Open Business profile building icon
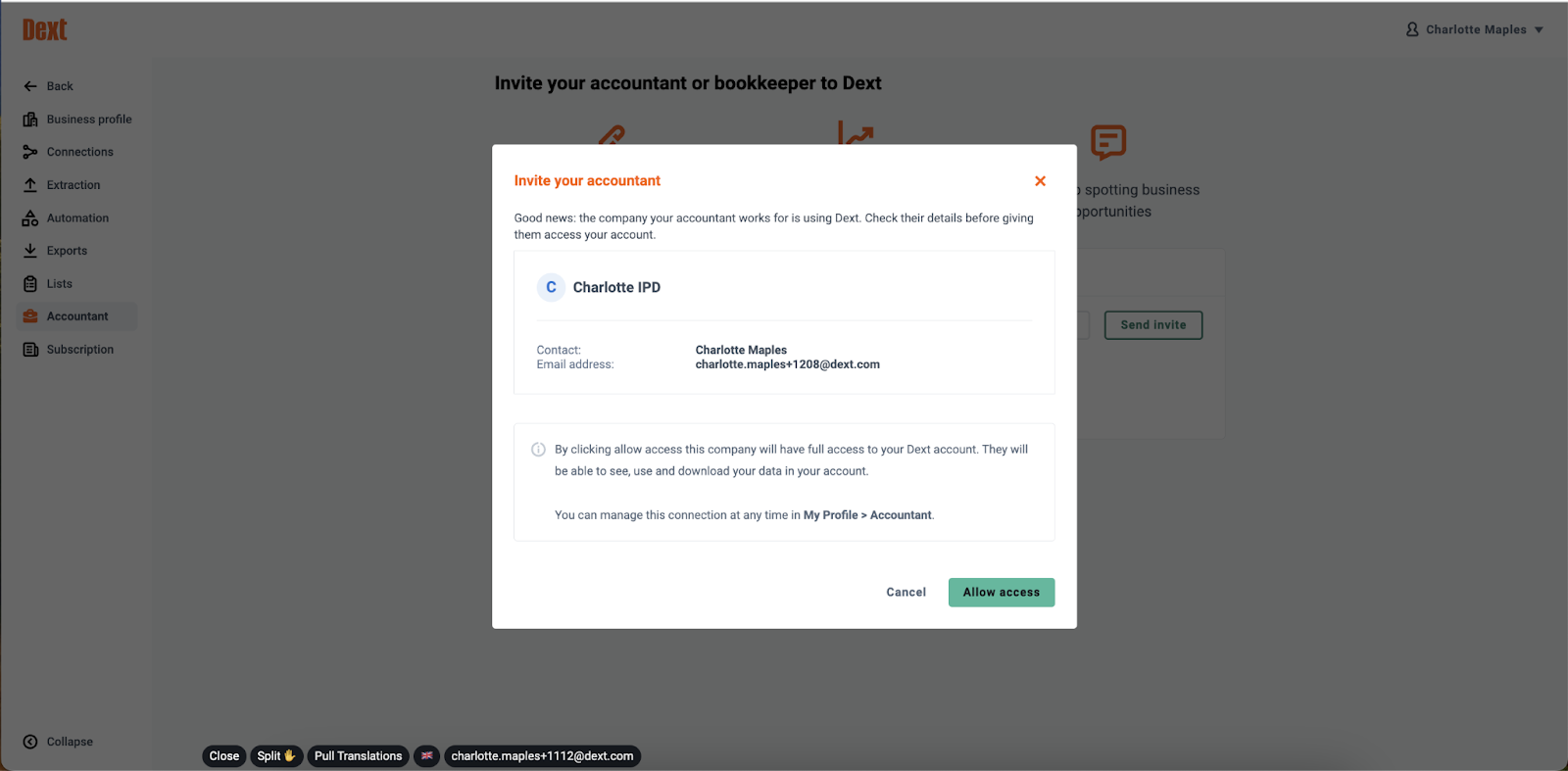This screenshot has width=1568, height=771. (x=30, y=120)
